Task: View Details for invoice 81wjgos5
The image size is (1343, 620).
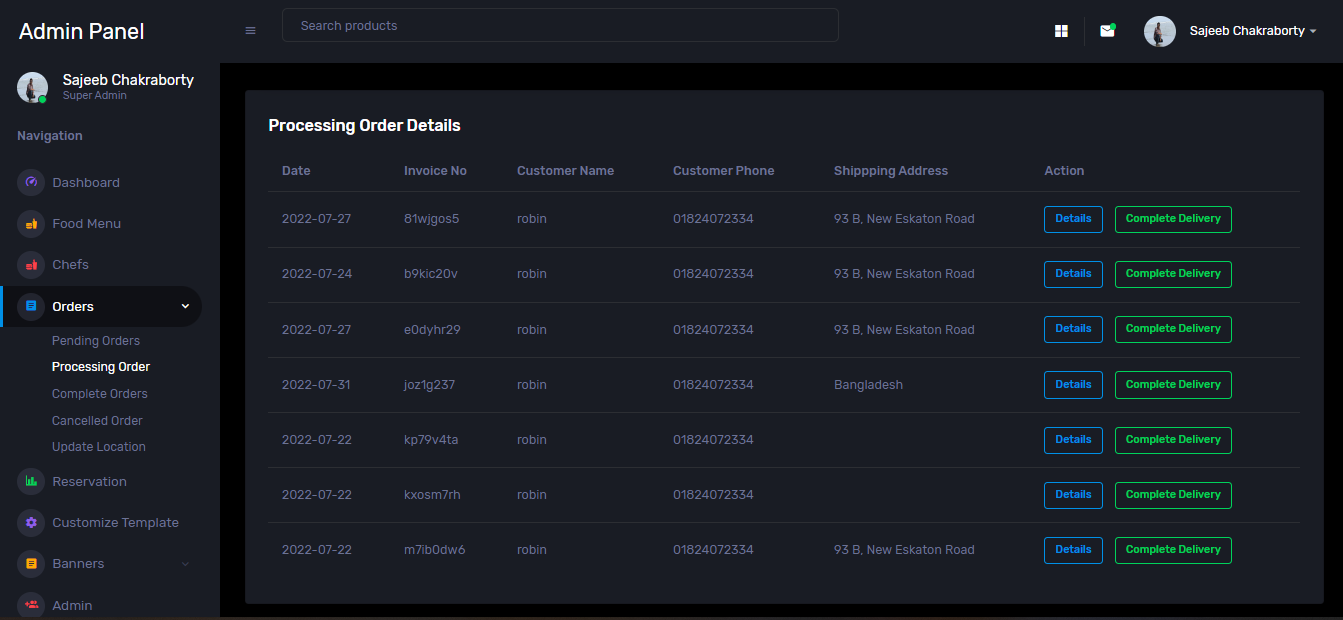Action: coord(1073,219)
